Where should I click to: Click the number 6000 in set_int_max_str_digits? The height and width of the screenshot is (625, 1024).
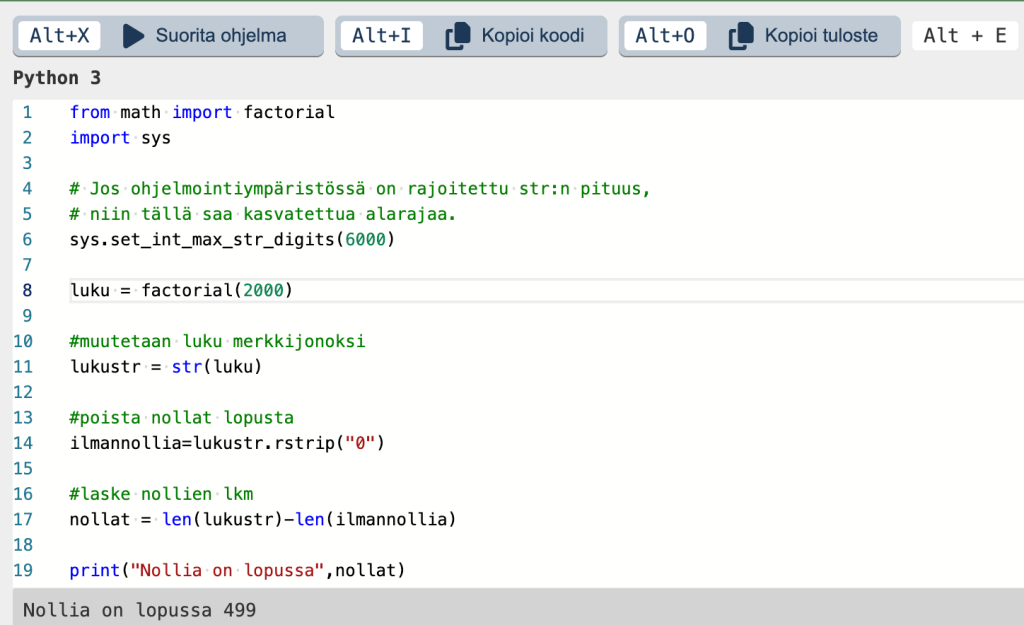coord(365,239)
